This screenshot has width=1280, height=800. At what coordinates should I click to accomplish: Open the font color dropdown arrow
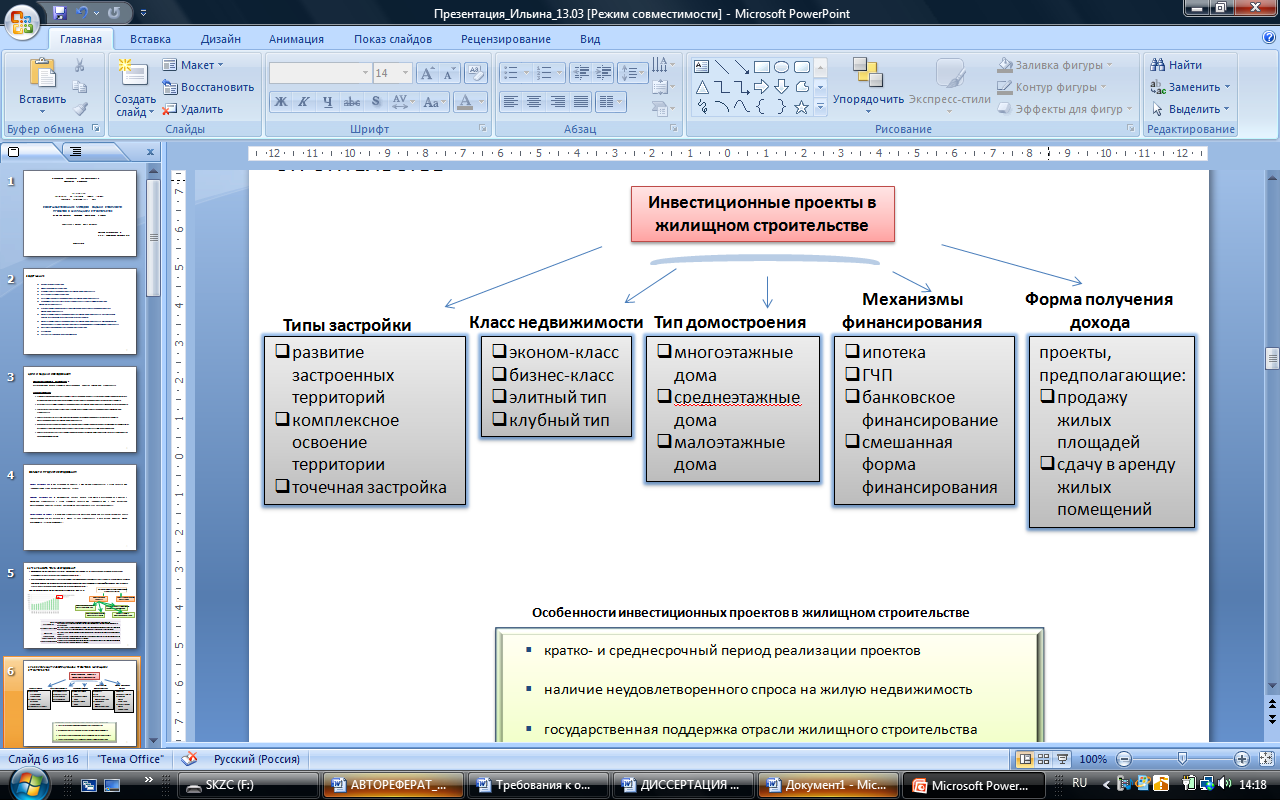click(x=483, y=102)
